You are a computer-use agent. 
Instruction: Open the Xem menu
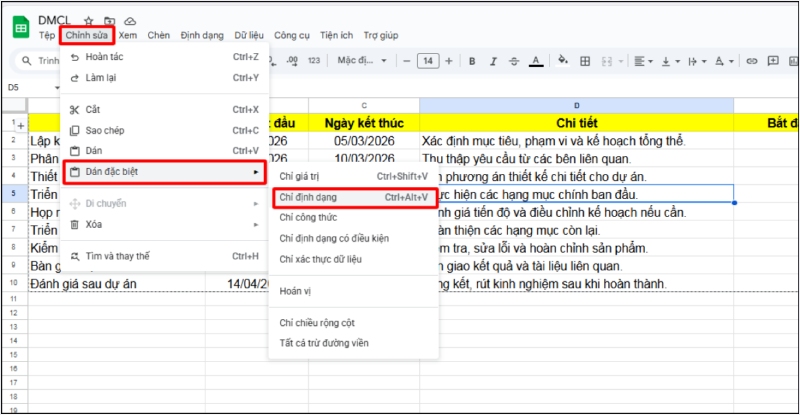click(x=128, y=35)
